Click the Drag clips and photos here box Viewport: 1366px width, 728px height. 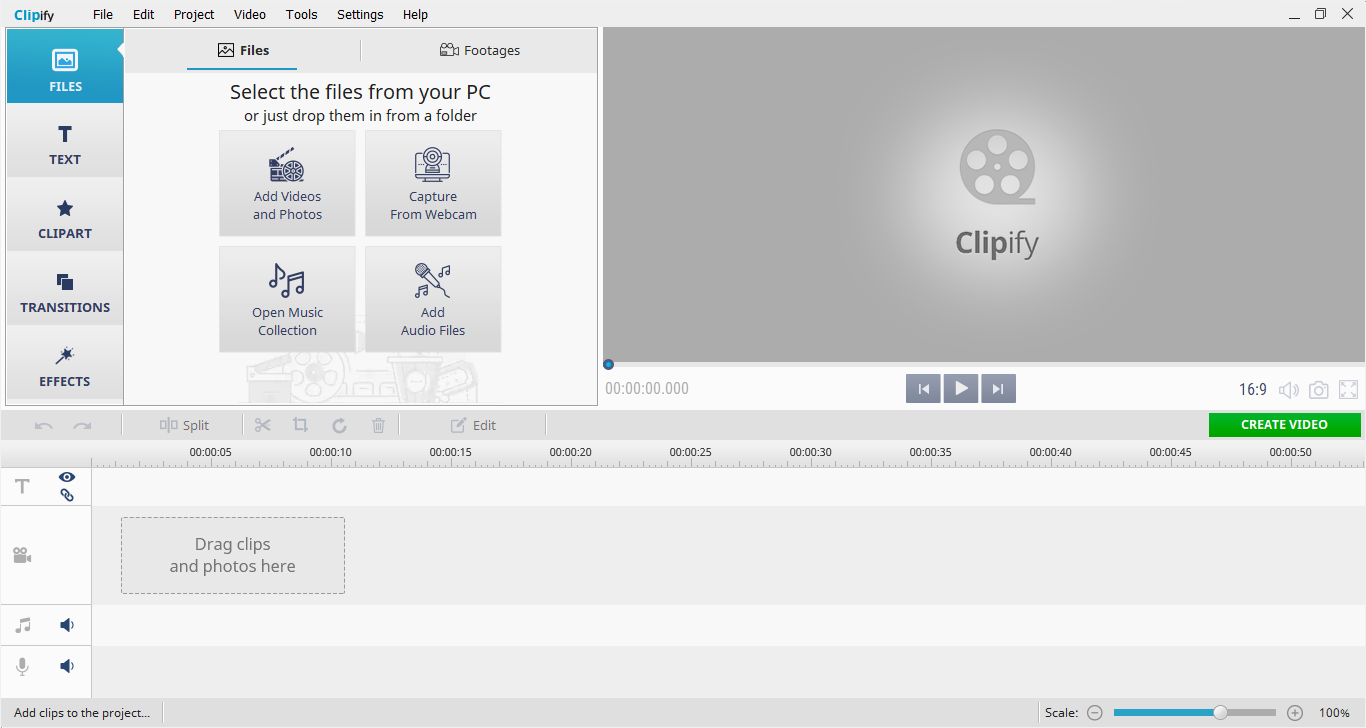click(x=233, y=555)
